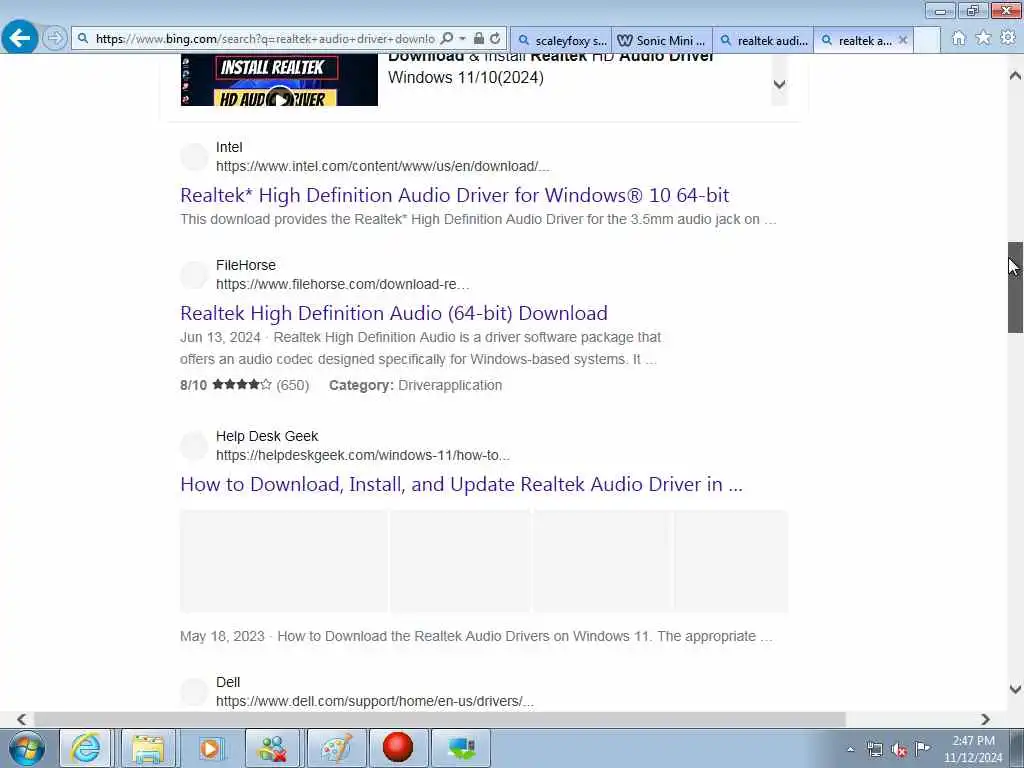Click the intel.com URL text
Screen dimensions: 1024x768
[x=383, y=166]
